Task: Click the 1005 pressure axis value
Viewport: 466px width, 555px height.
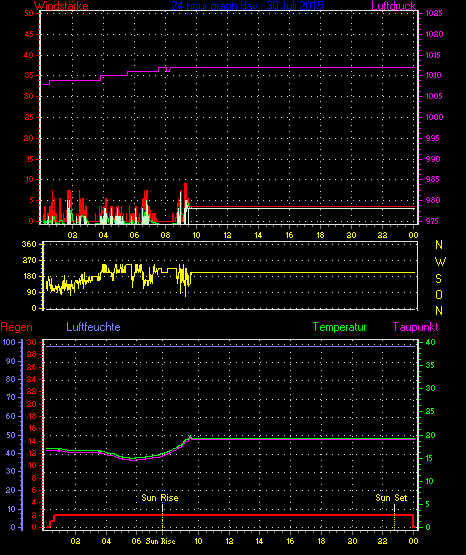Action: coord(434,96)
